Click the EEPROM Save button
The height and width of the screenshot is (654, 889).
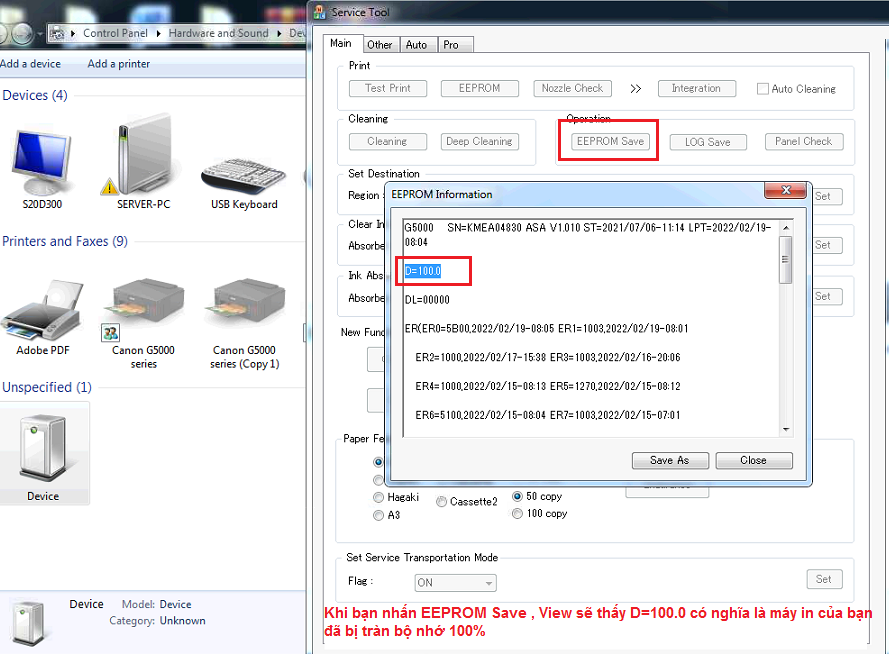(610, 141)
